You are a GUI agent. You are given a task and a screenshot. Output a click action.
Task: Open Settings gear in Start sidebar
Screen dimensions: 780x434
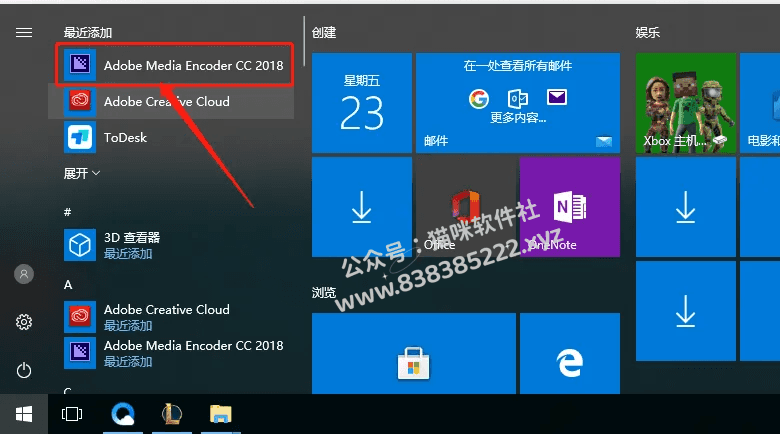click(24, 322)
